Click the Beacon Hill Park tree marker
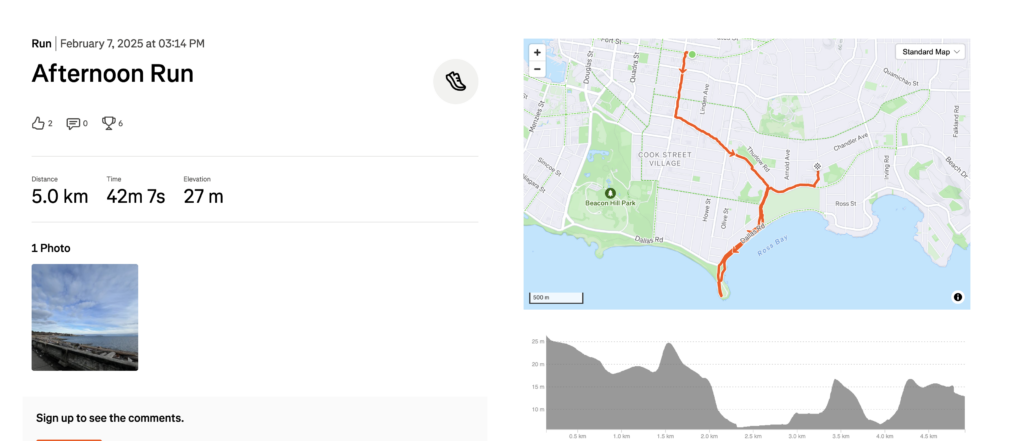This screenshot has width=1024, height=441. (609, 192)
